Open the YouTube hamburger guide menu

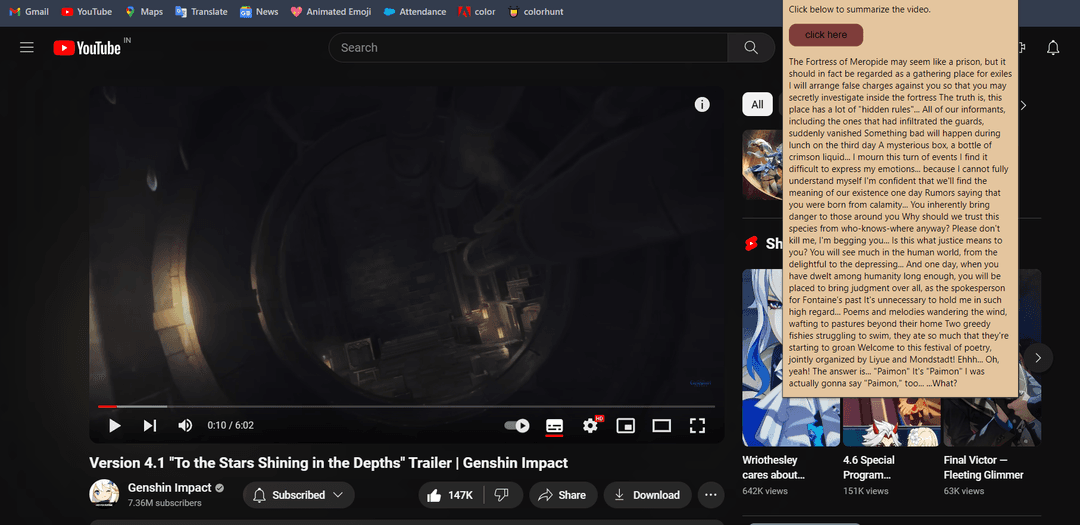pos(27,48)
